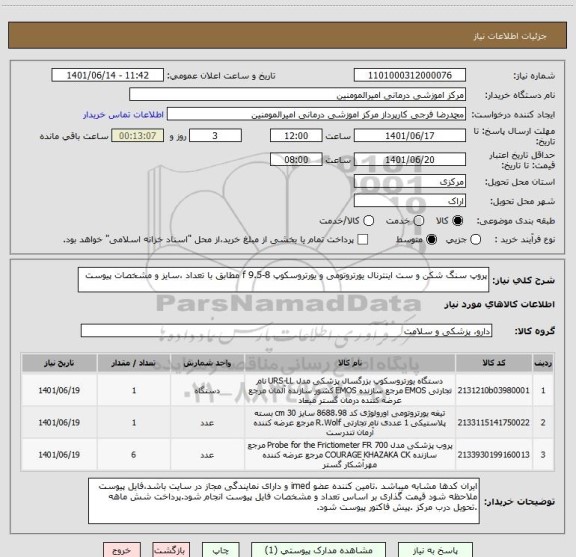Click the response deadline time 12:00

pos(296,136)
